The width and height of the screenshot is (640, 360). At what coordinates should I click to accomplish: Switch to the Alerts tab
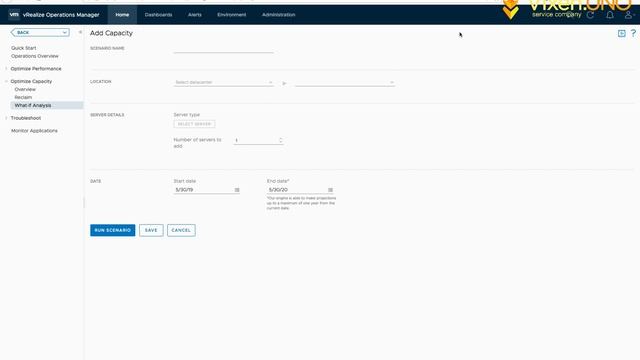195,15
